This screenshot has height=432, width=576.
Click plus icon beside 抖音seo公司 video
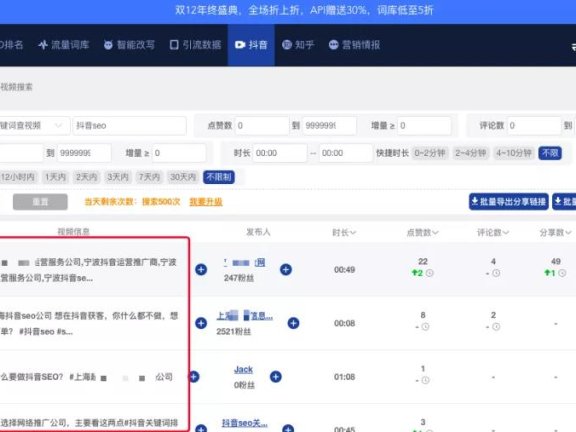pos(201,323)
